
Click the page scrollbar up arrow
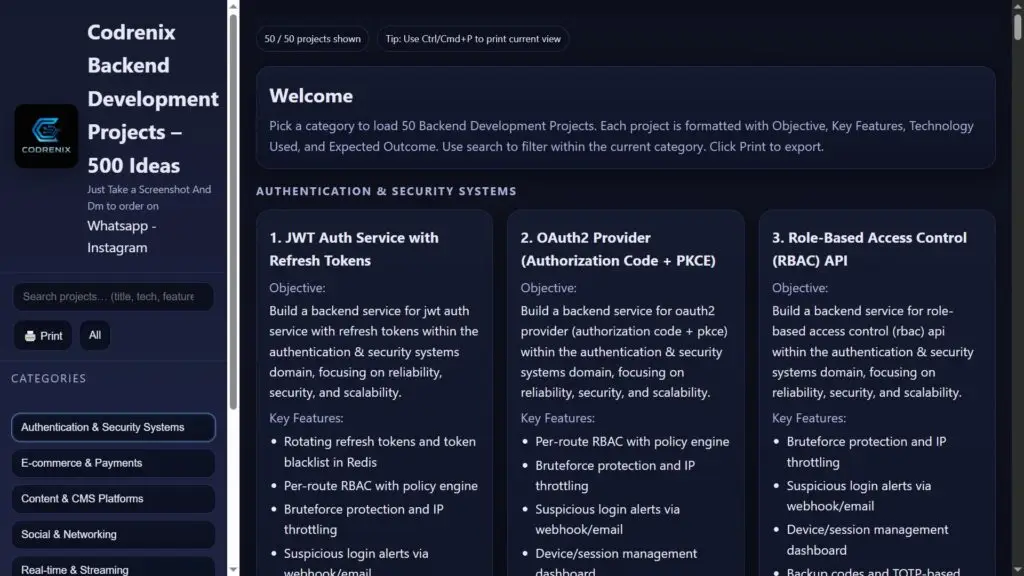point(1017,6)
